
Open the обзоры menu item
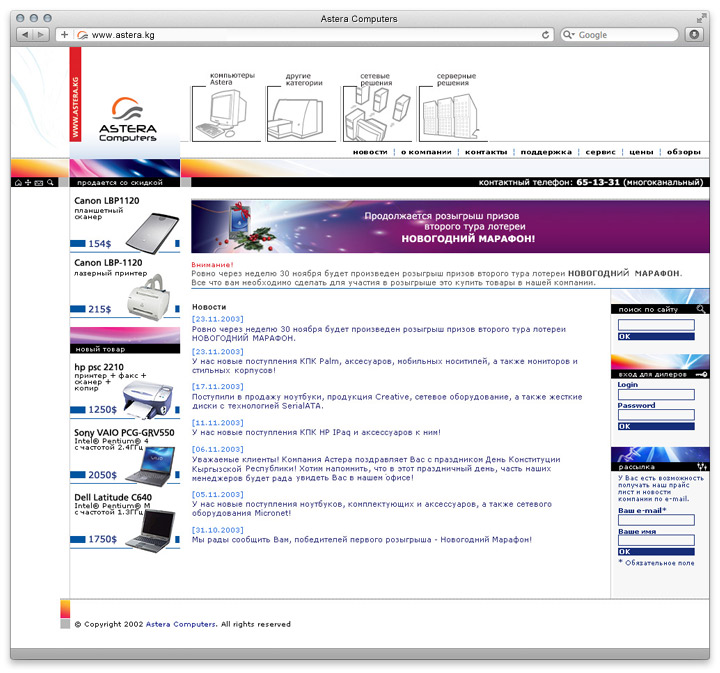[x=684, y=152]
